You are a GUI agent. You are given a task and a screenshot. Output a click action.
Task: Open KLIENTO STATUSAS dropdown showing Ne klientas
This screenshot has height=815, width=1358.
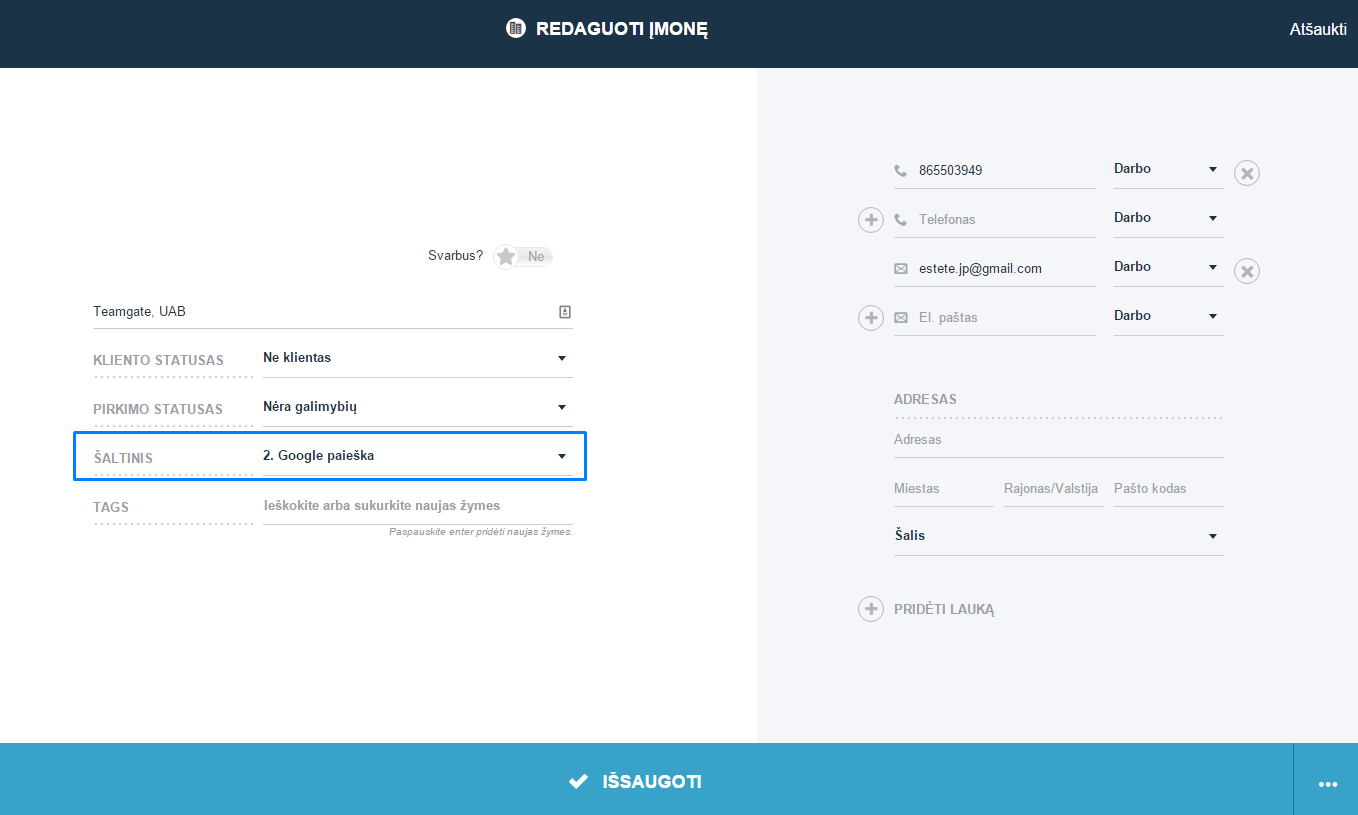(418, 358)
